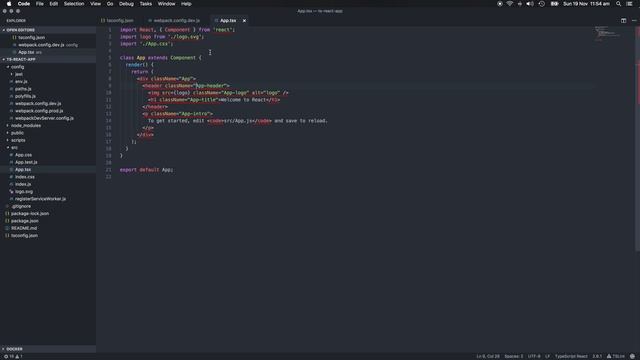The height and width of the screenshot is (360, 640).
Task: Open the Help menu
Action: pos(186,4)
